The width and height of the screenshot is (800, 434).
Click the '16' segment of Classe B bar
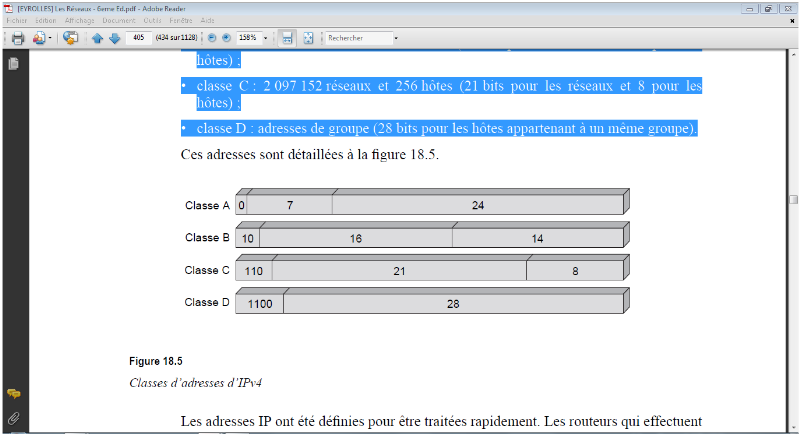(356, 238)
